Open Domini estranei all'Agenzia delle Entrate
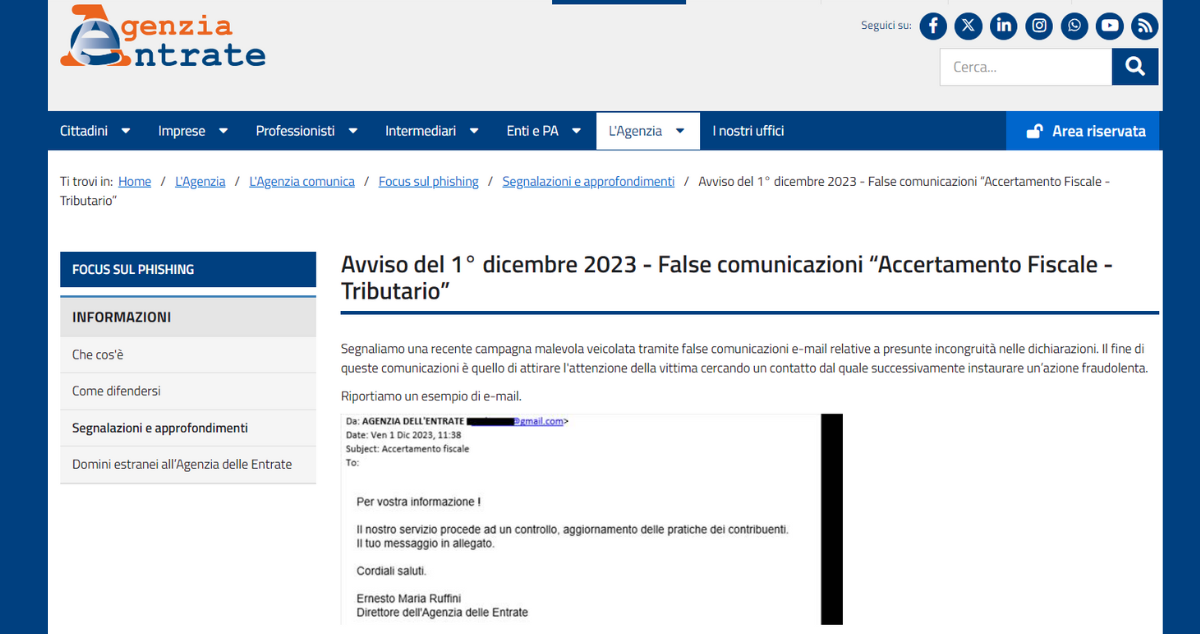This screenshot has width=1200, height=634. coord(188,464)
